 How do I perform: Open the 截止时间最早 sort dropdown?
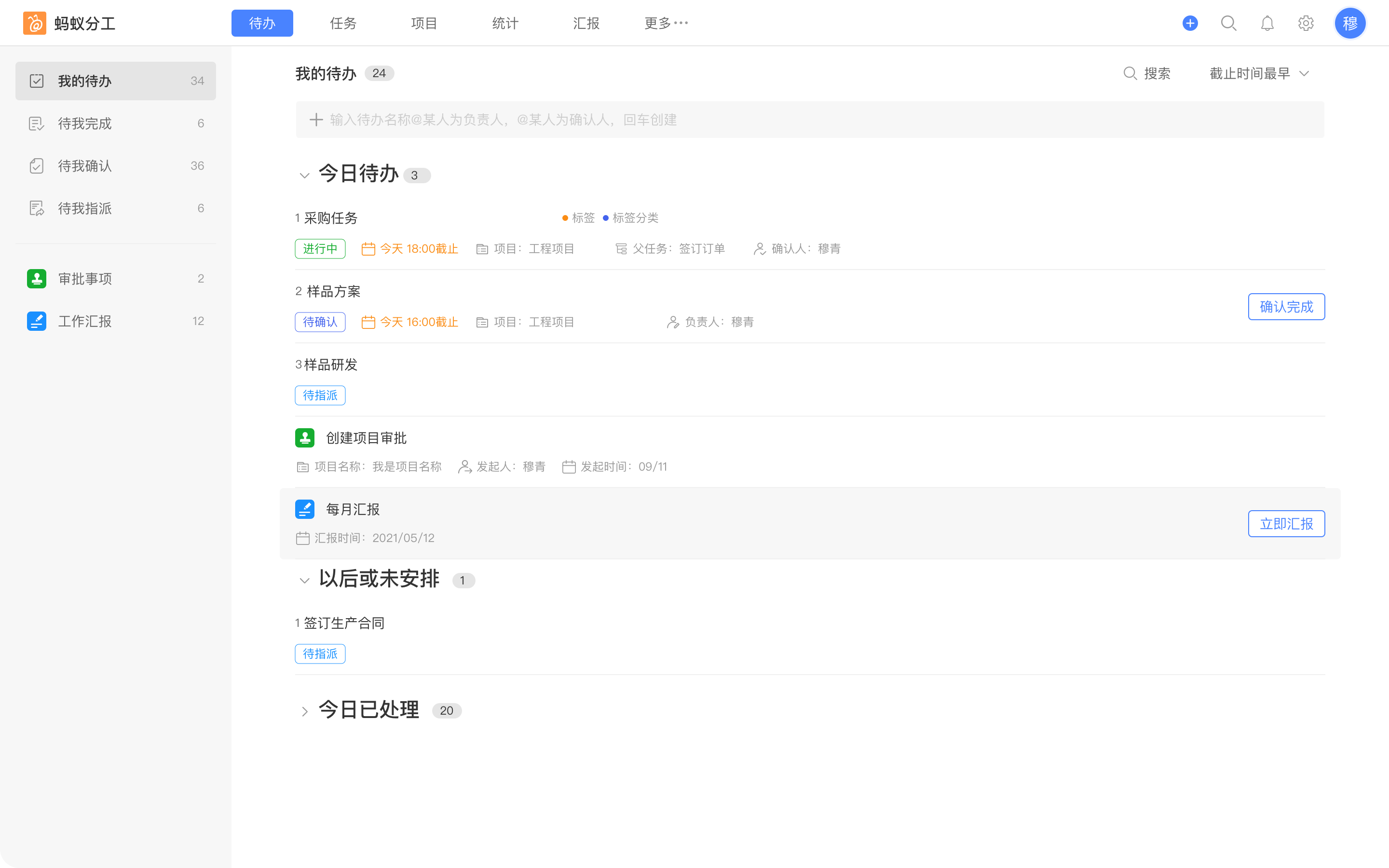(1259, 73)
